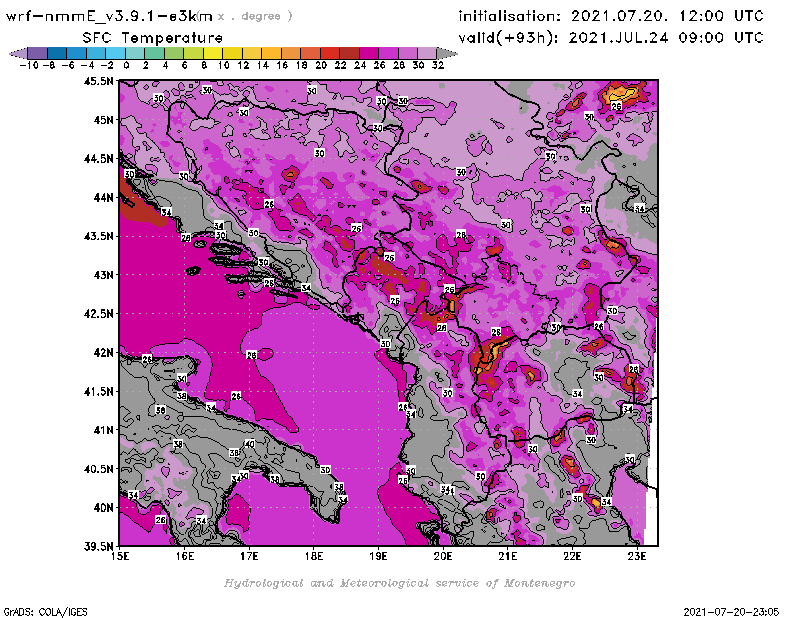Pick the red-orange 18 to 20 swatch
800x618 pixels.
311,54
